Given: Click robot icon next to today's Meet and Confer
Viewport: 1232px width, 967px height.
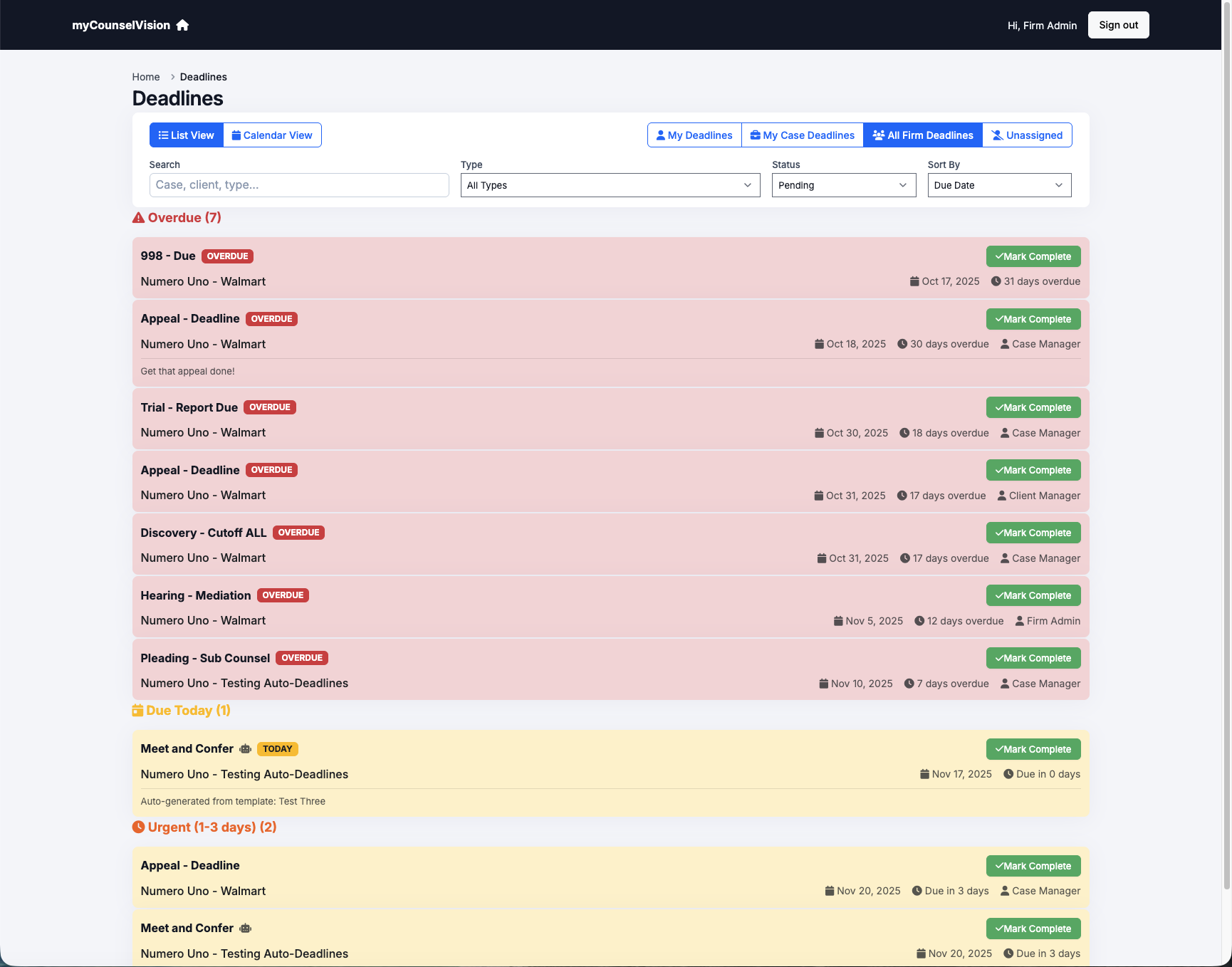Looking at the screenshot, I should pos(246,749).
